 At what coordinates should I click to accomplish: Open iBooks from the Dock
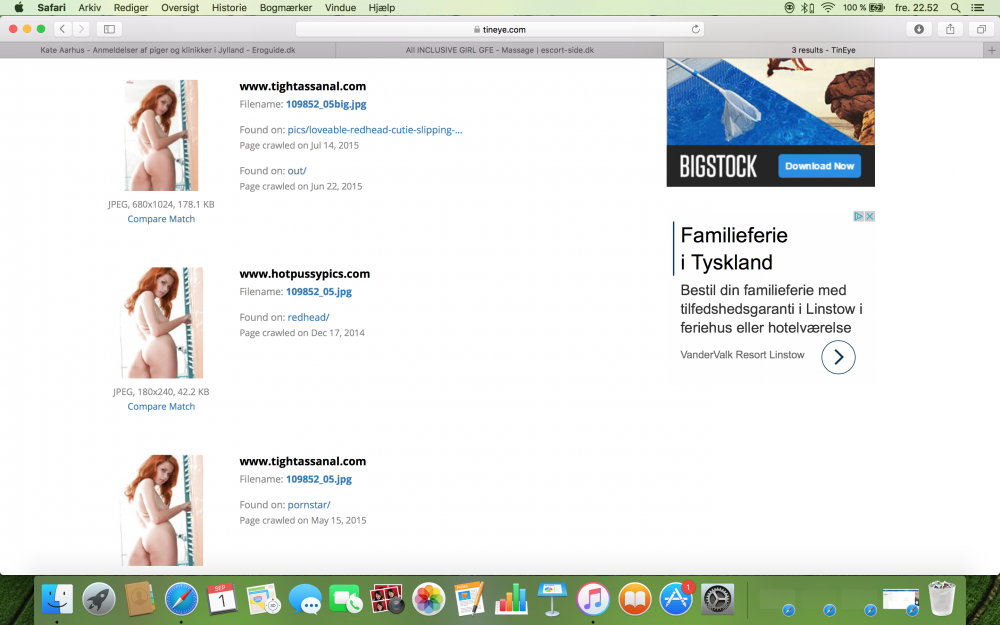[x=635, y=599]
